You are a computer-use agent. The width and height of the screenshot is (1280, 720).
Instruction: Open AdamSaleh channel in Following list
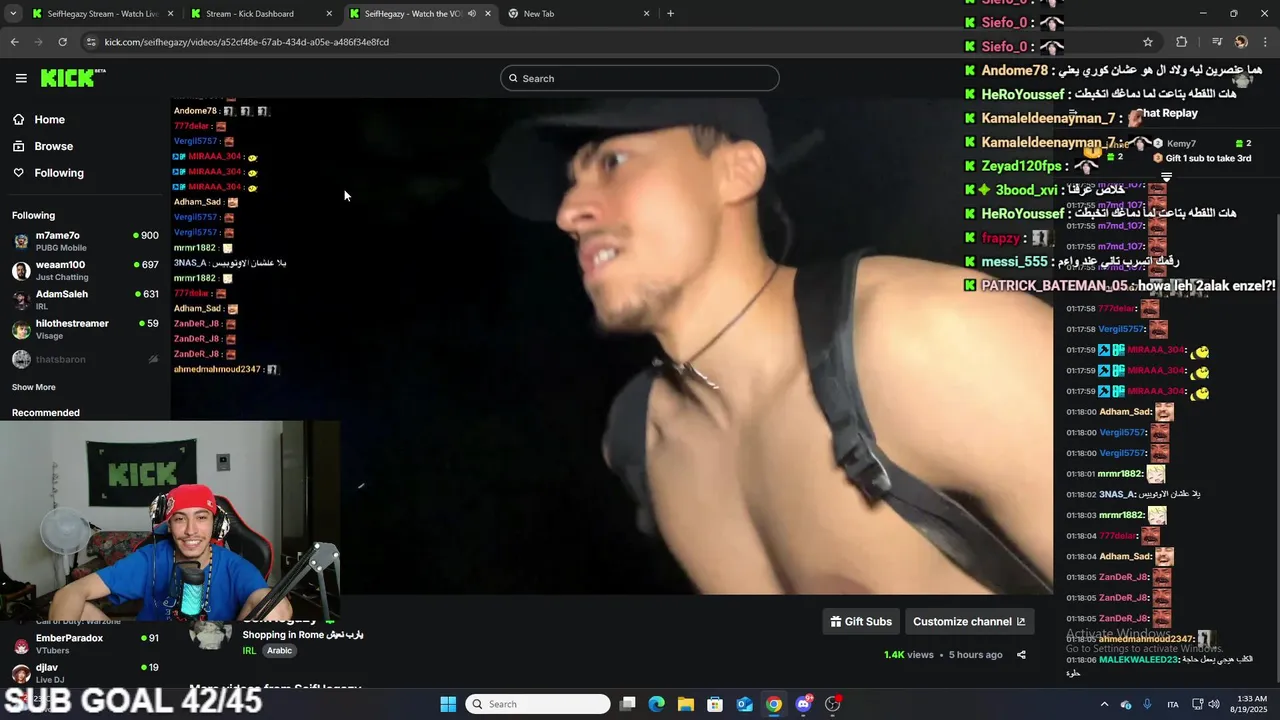pos(85,299)
